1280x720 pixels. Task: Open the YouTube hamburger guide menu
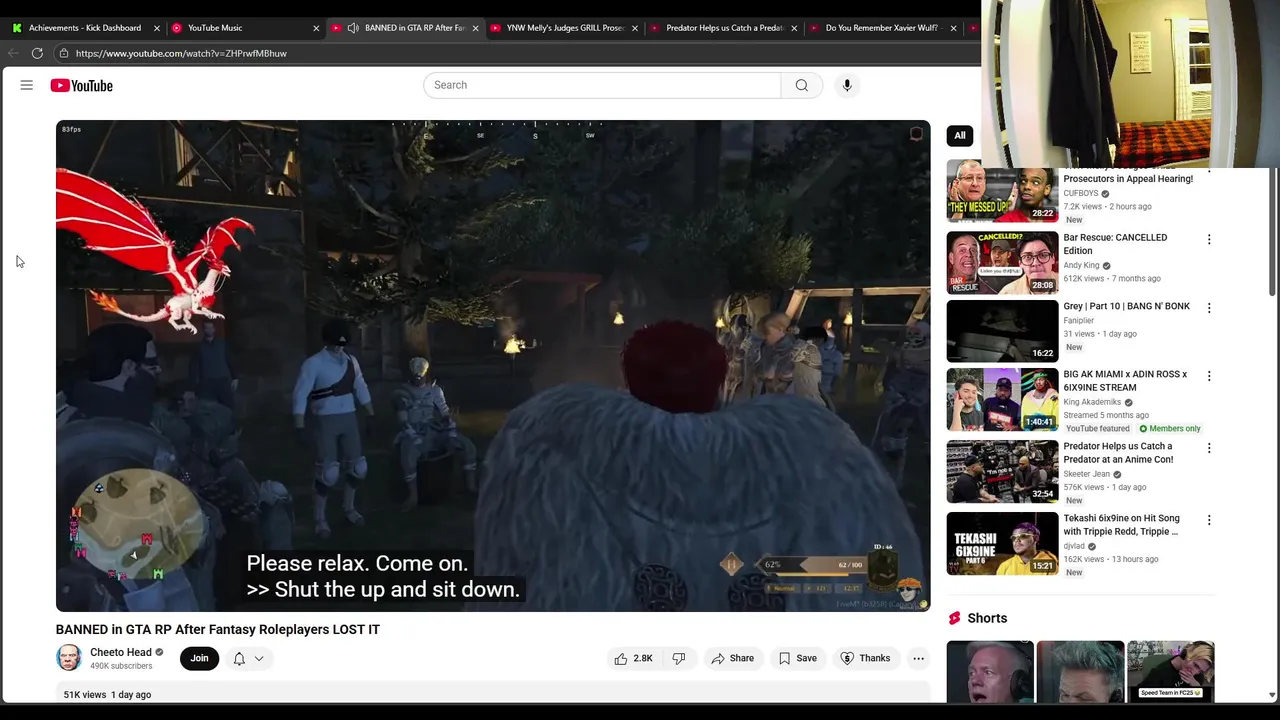(27, 86)
